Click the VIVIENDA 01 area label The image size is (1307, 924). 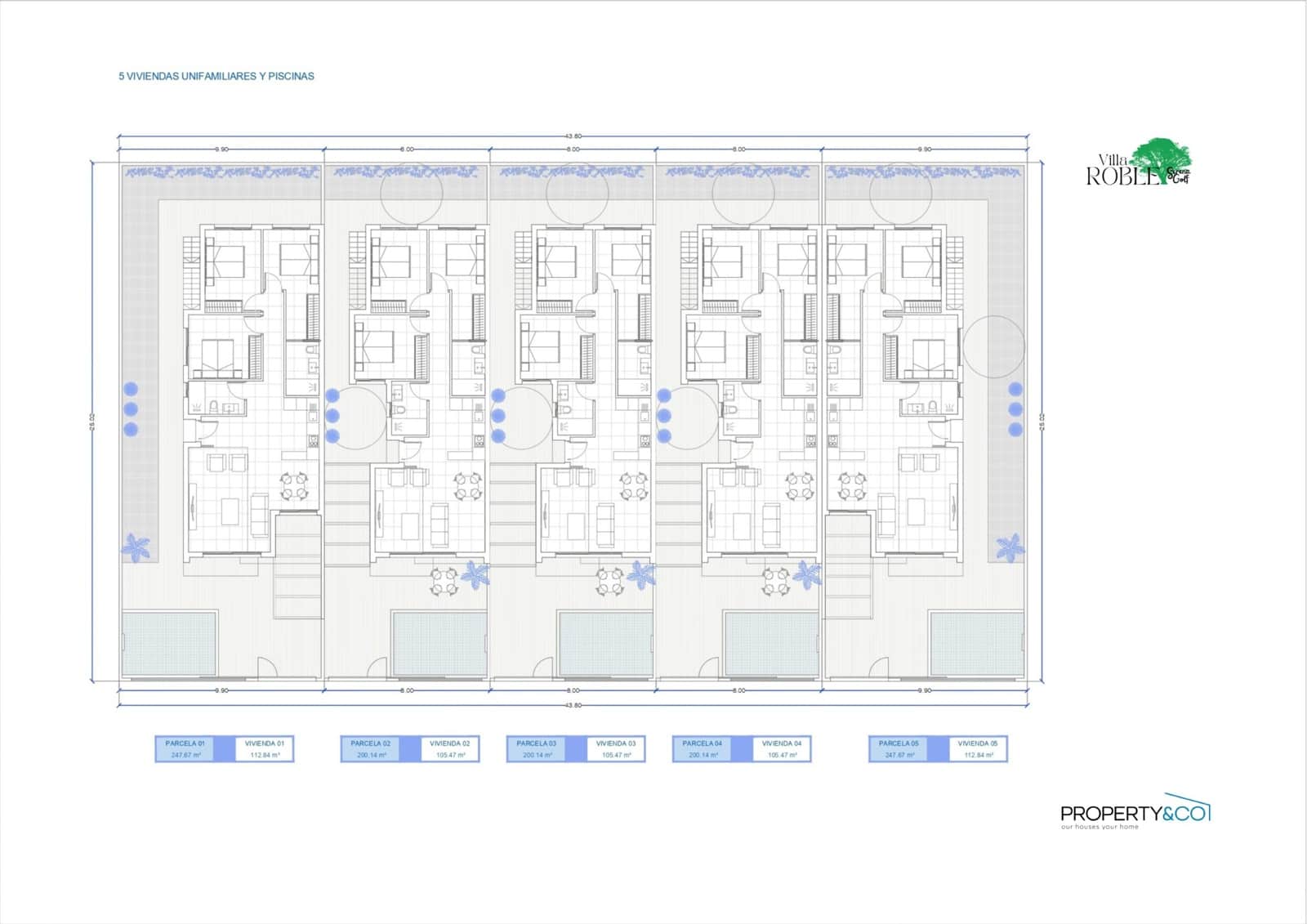[265, 749]
